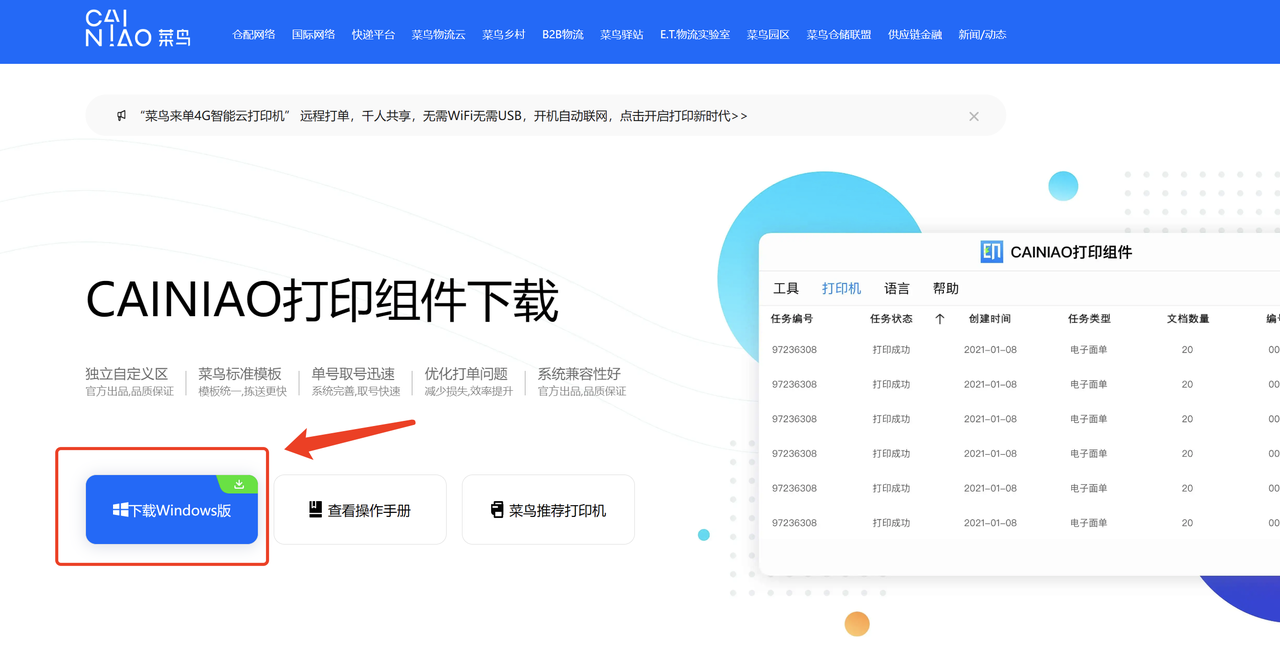The height and width of the screenshot is (661, 1280).
Task: Dismiss the announcement banner with the X
Action: (x=973, y=115)
